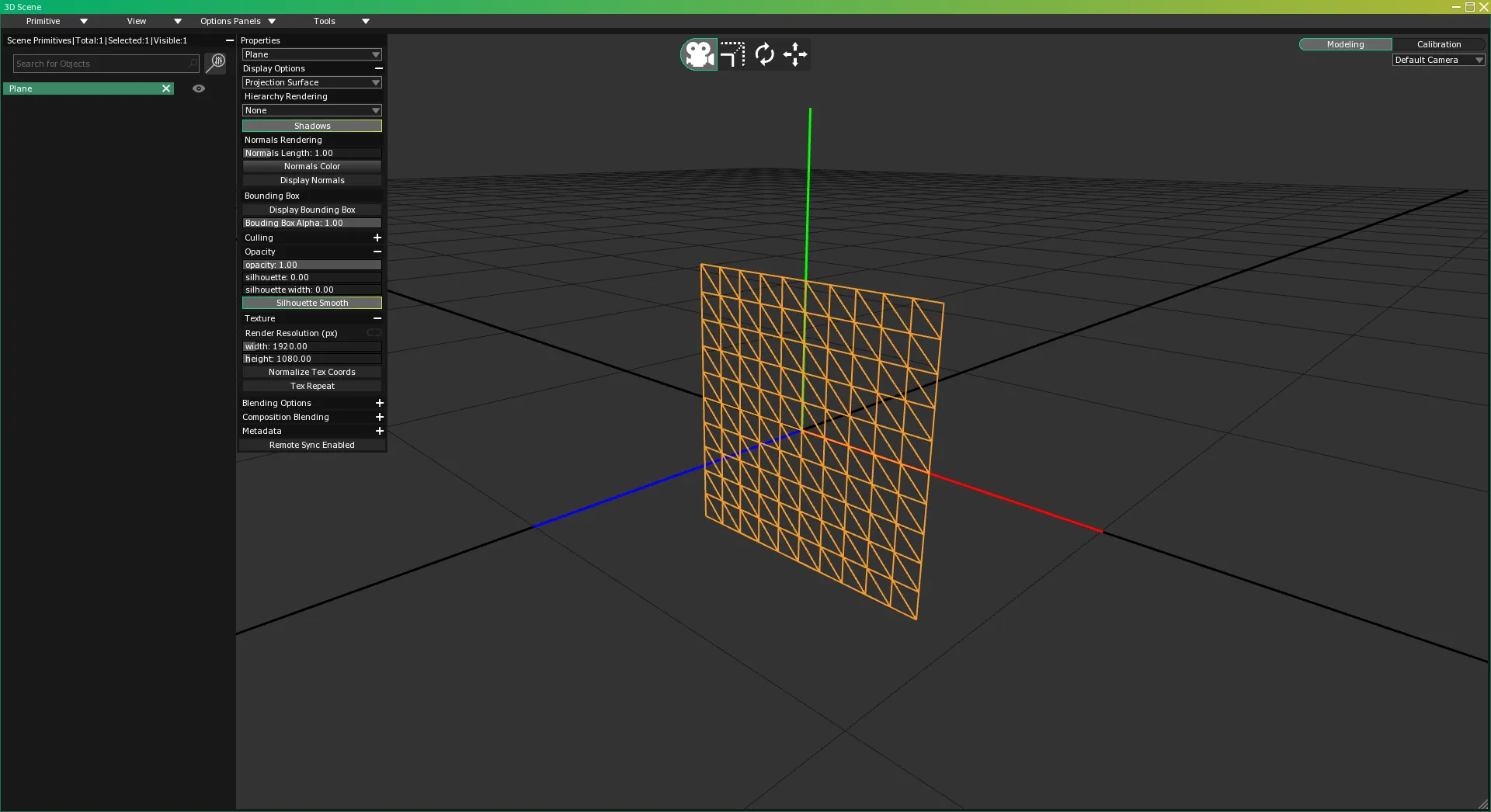Collapse the Texture section
Viewport: 1491px width, 812px height.
click(x=377, y=318)
